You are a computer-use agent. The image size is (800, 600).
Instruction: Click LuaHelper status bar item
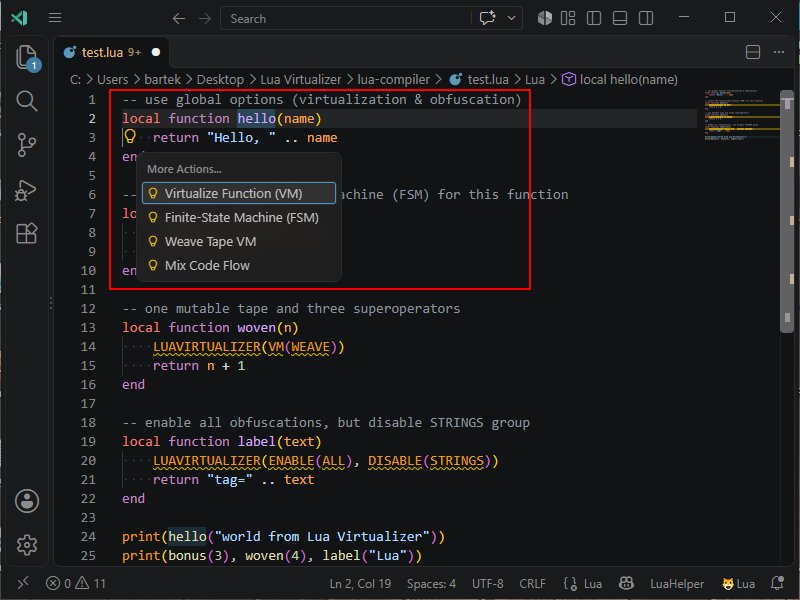[677, 583]
